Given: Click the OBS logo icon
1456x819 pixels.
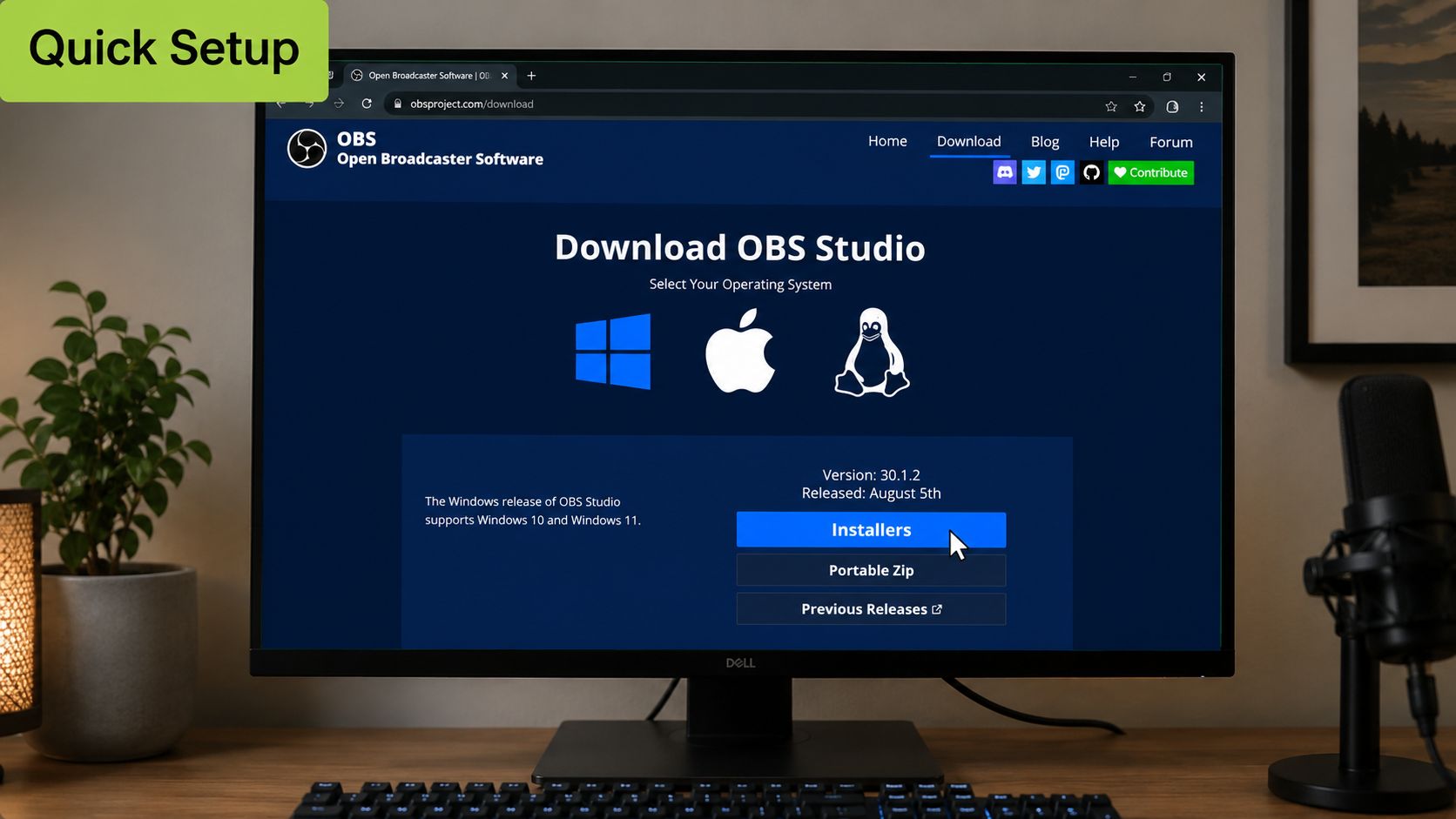Looking at the screenshot, I should coord(307,149).
